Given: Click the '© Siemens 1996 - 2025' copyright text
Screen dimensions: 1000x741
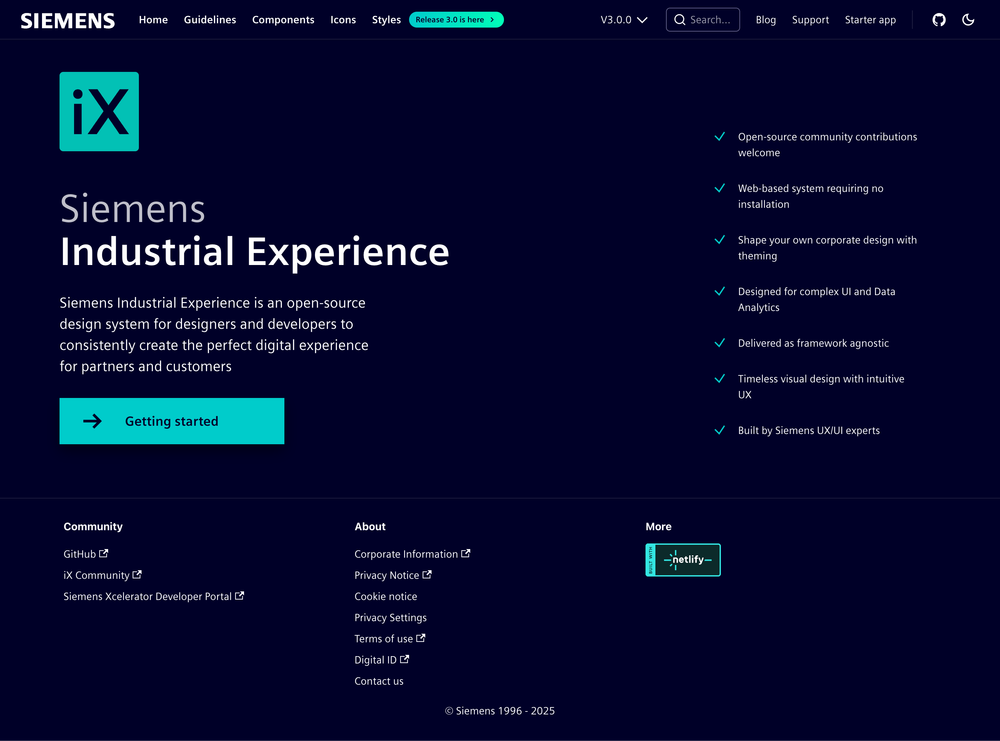Looking at the screenshot, I should (500, 711).
